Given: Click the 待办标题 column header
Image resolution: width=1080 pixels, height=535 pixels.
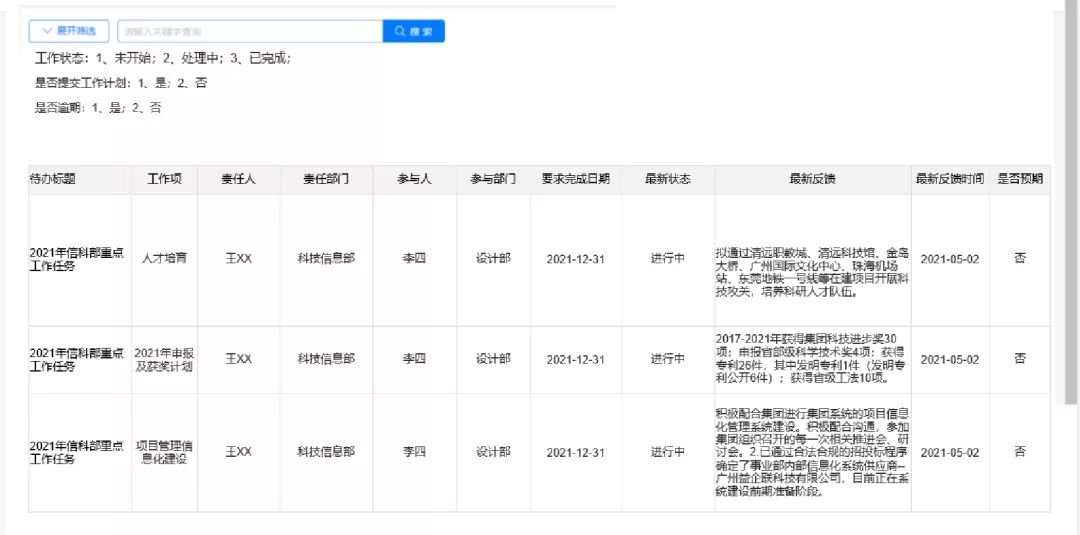Looking at the screenshot, I should pyautogui.click(x=52, y=179).
